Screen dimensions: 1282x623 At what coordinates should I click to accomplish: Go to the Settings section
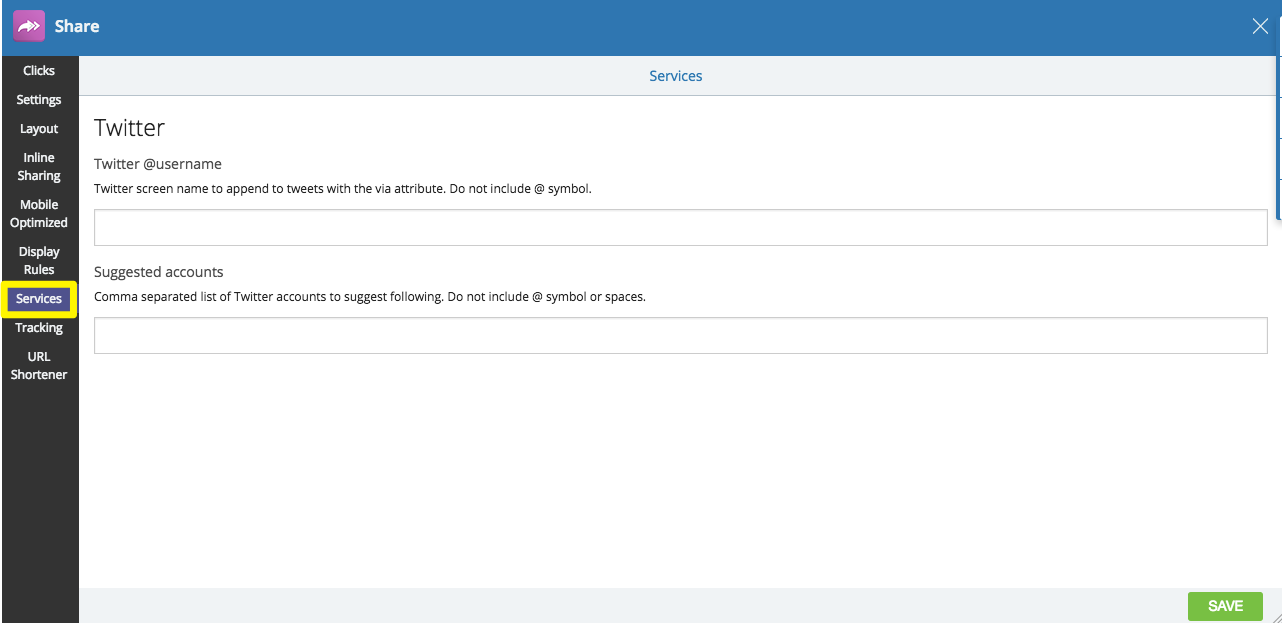click(39, 100)
